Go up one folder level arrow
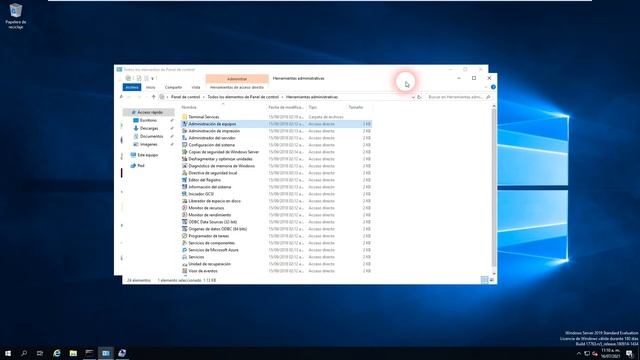640x360 pixels. pos(153,97)
